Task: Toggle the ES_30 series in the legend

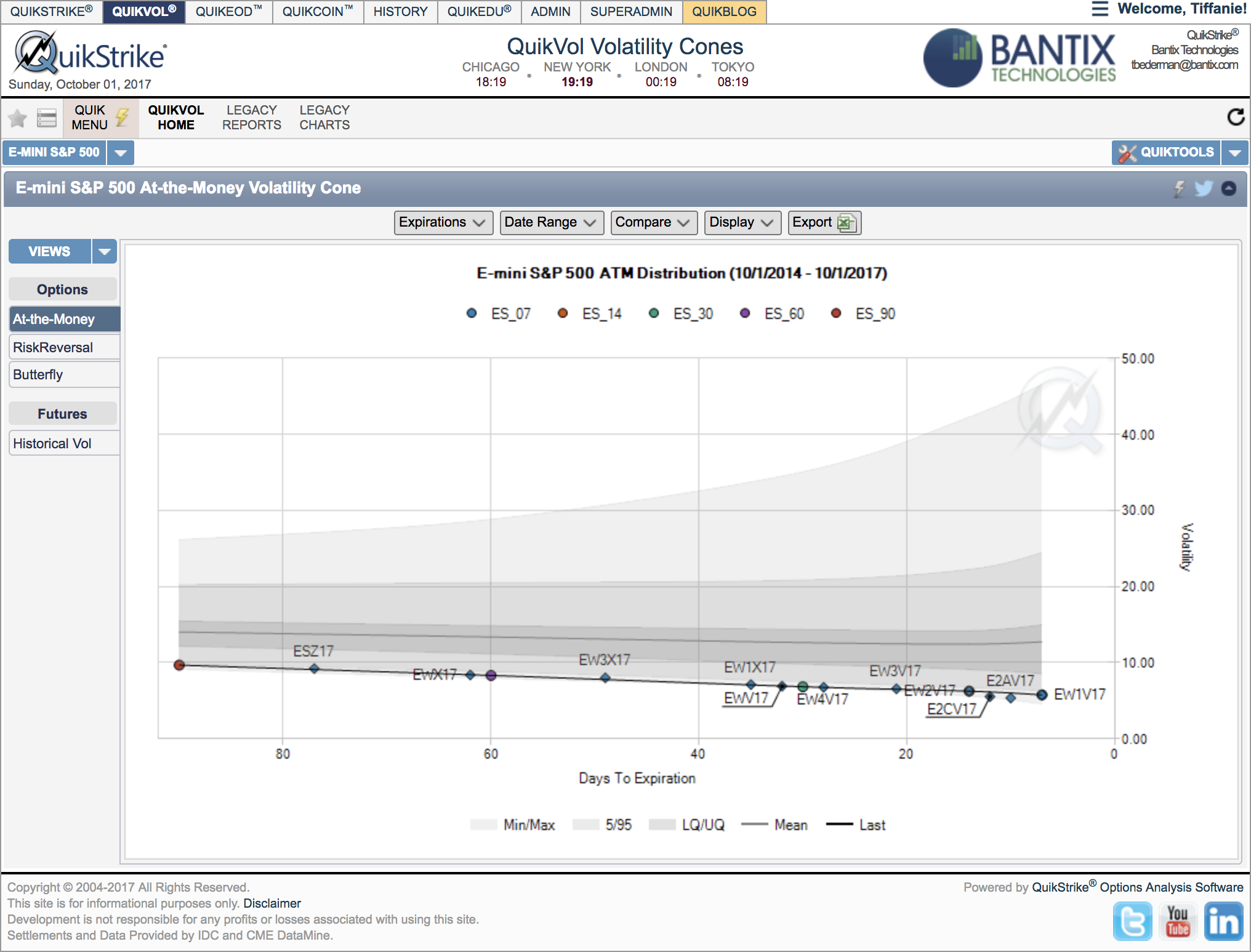Action: 681,313
